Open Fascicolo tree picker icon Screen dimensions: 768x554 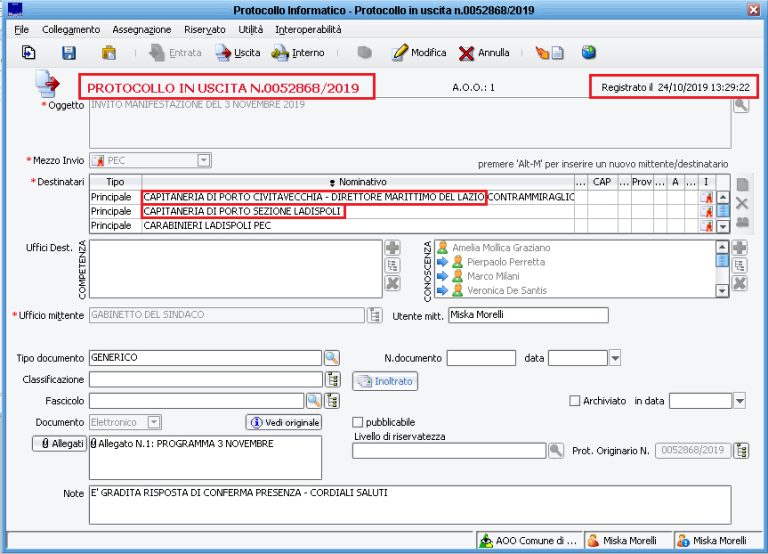point(333,401)
